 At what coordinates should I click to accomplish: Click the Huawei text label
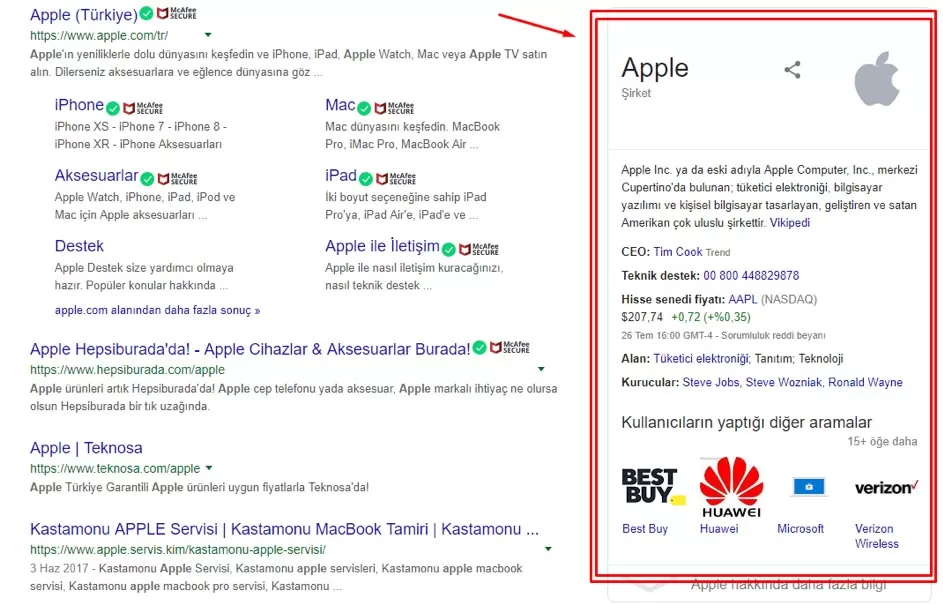pyautogui.click(x=719, y=529)
